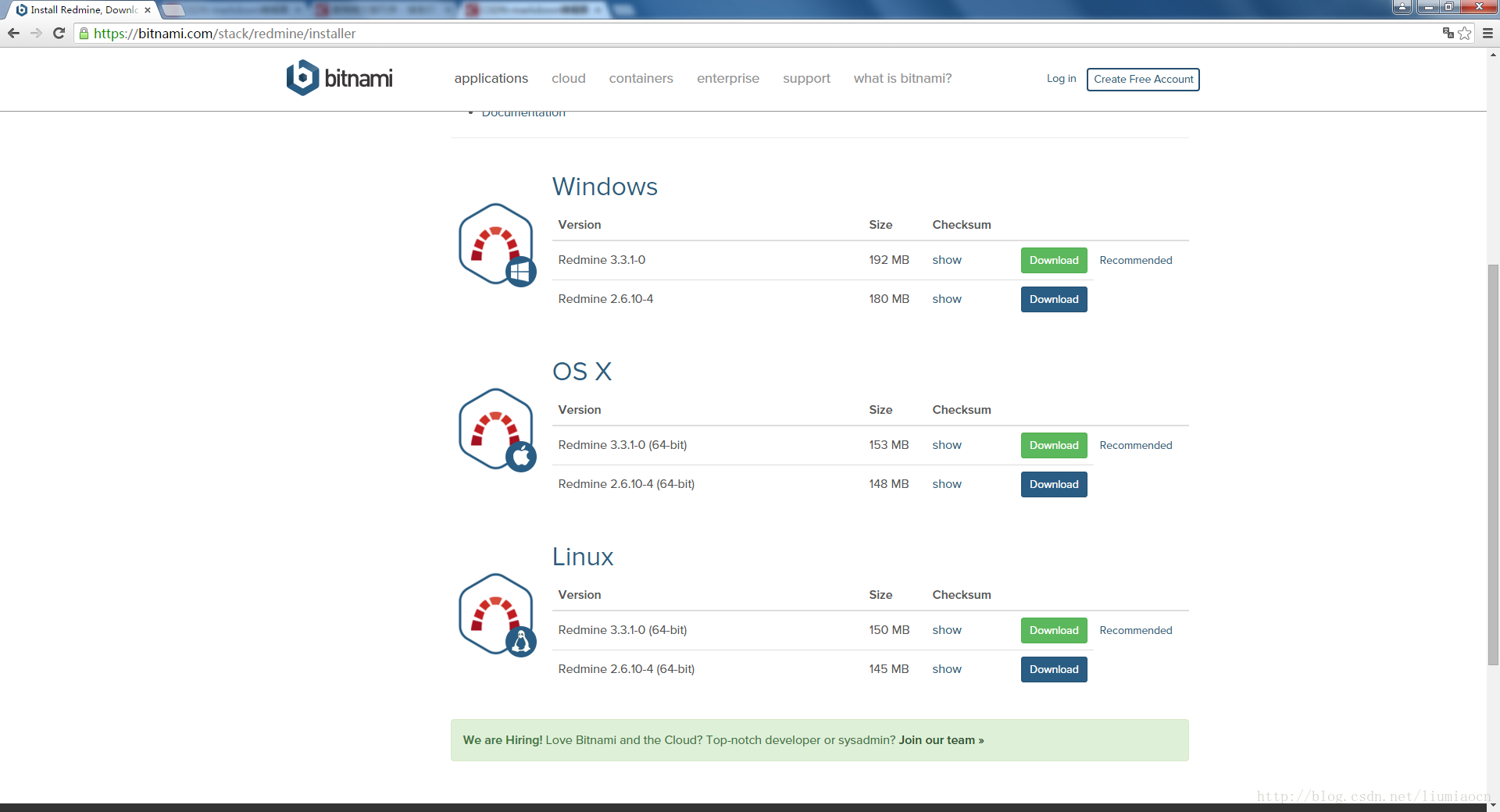Download Redmine 2.6.10-4 for Windows
The height and width of the screenshot is (812, 1500).
(1054, 299)
